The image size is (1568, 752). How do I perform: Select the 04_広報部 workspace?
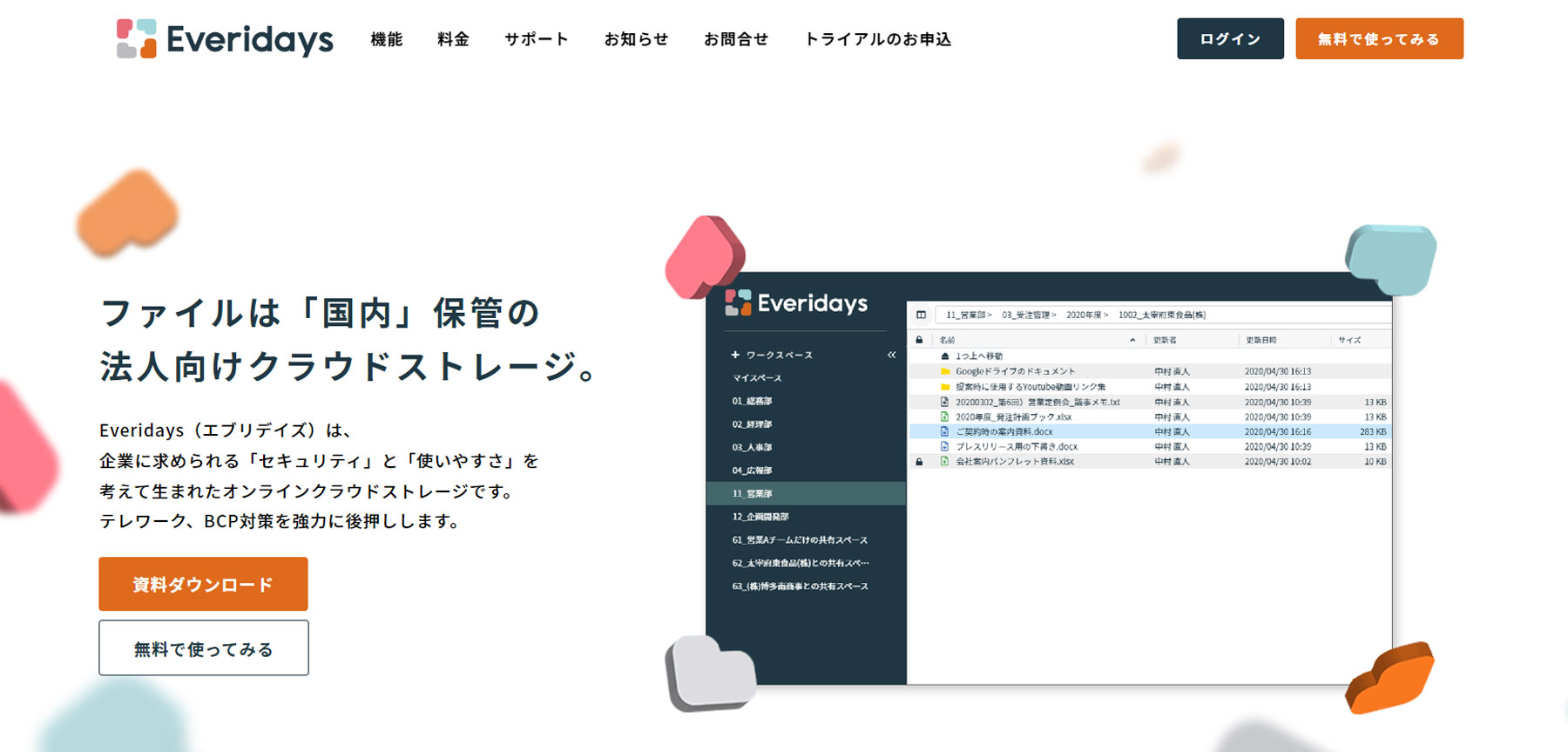[x=752, y=471]
